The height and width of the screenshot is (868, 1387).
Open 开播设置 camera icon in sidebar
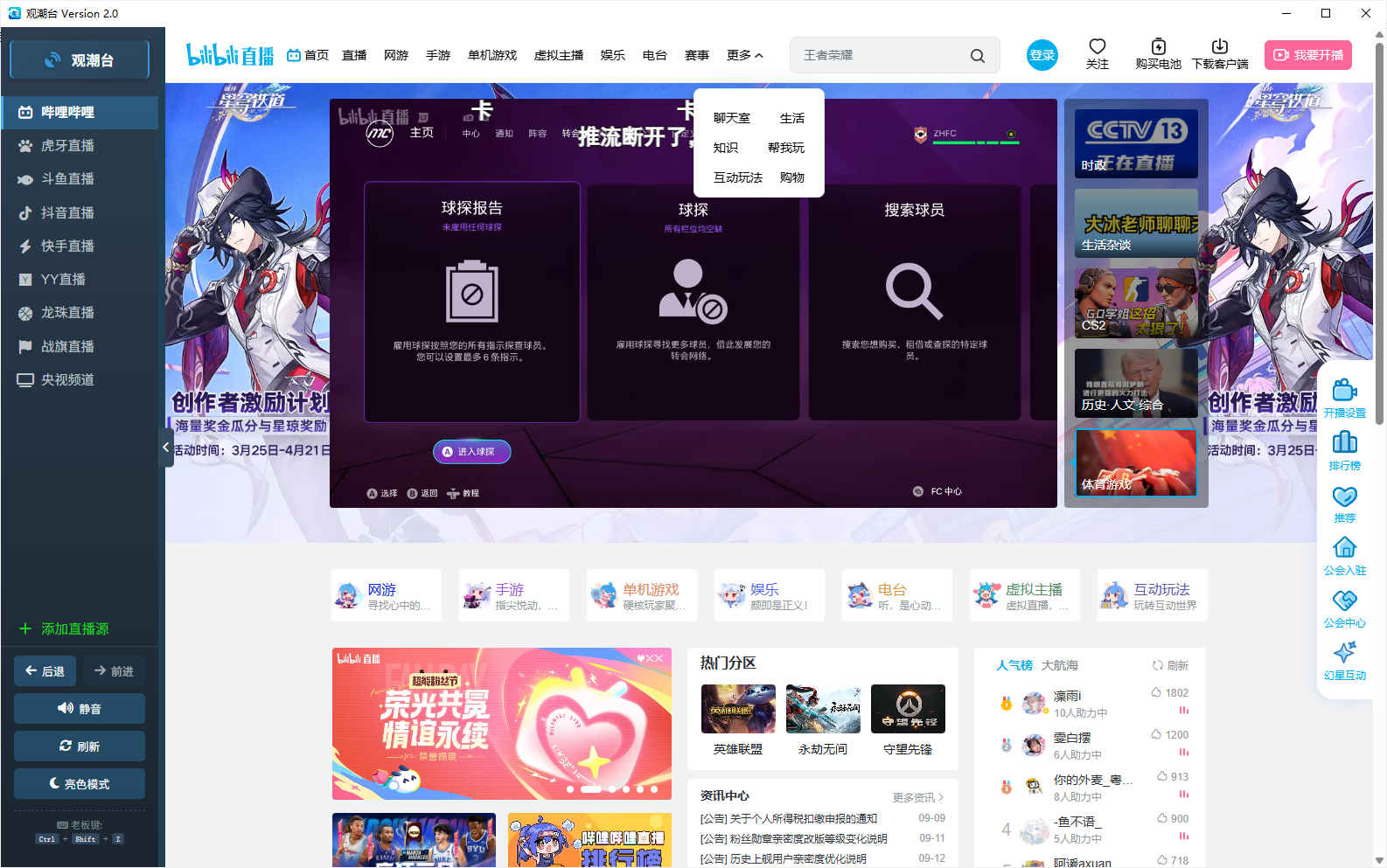[1344, 391]
